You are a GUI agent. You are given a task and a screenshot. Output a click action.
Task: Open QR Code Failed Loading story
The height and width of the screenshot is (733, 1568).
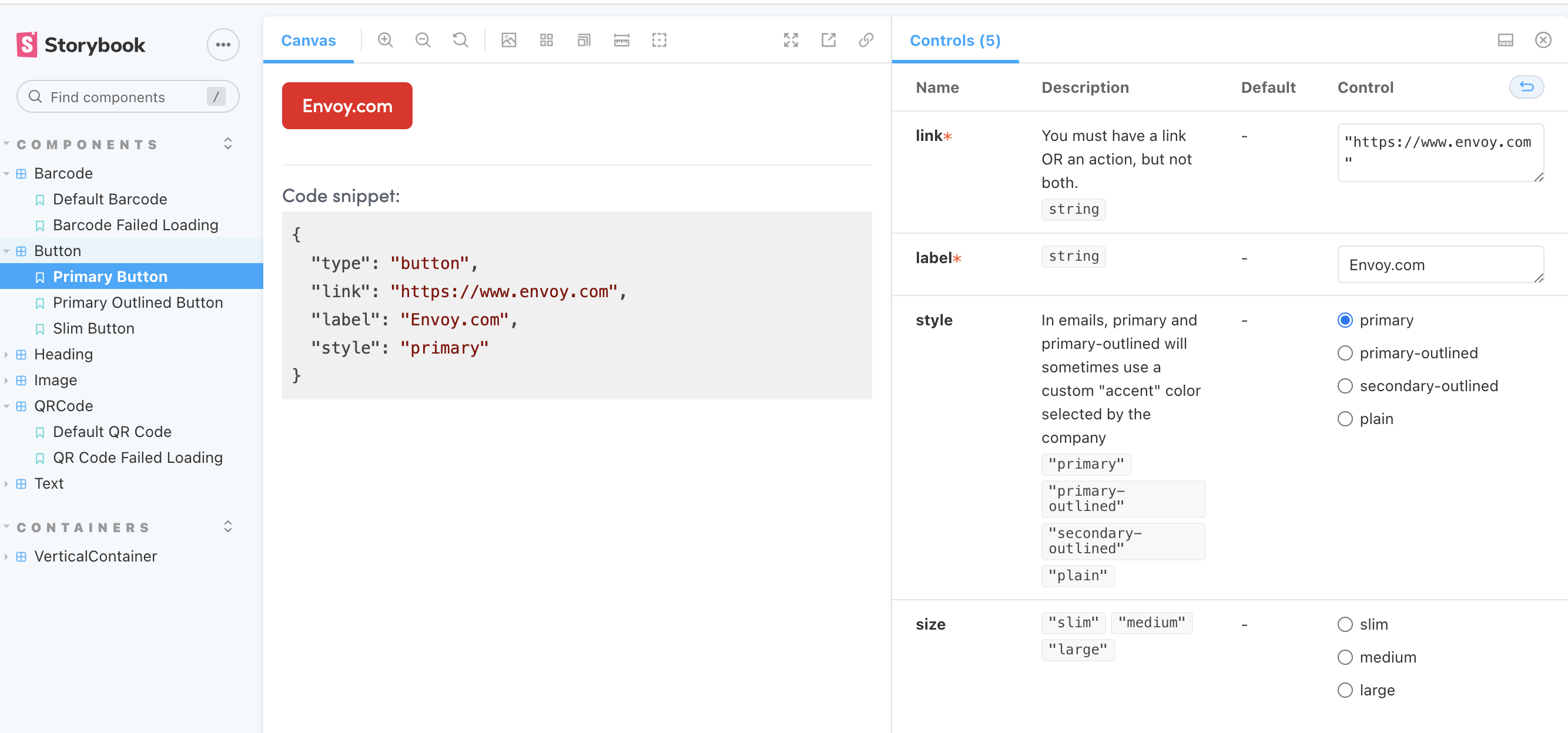[138, 458]
